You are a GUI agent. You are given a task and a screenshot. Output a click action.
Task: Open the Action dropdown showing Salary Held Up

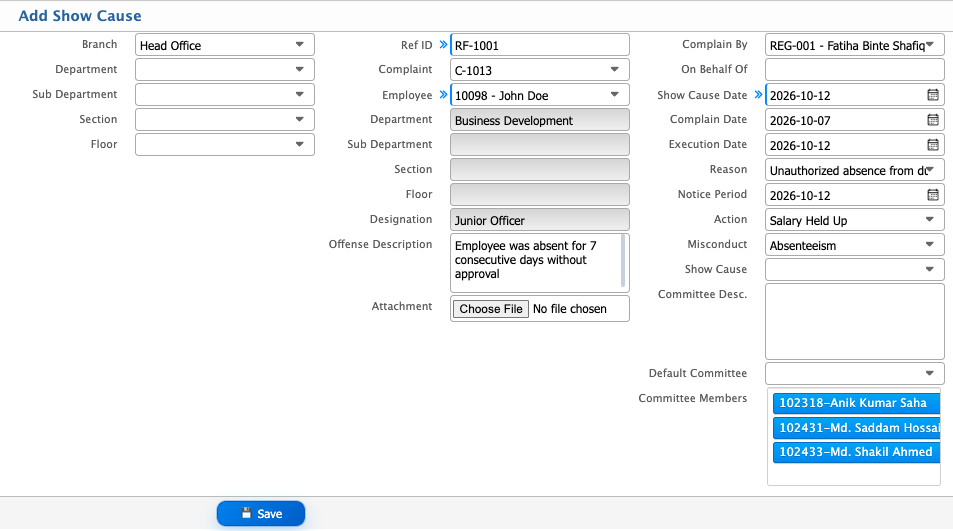pyautogui.click(x=855, y=219)
